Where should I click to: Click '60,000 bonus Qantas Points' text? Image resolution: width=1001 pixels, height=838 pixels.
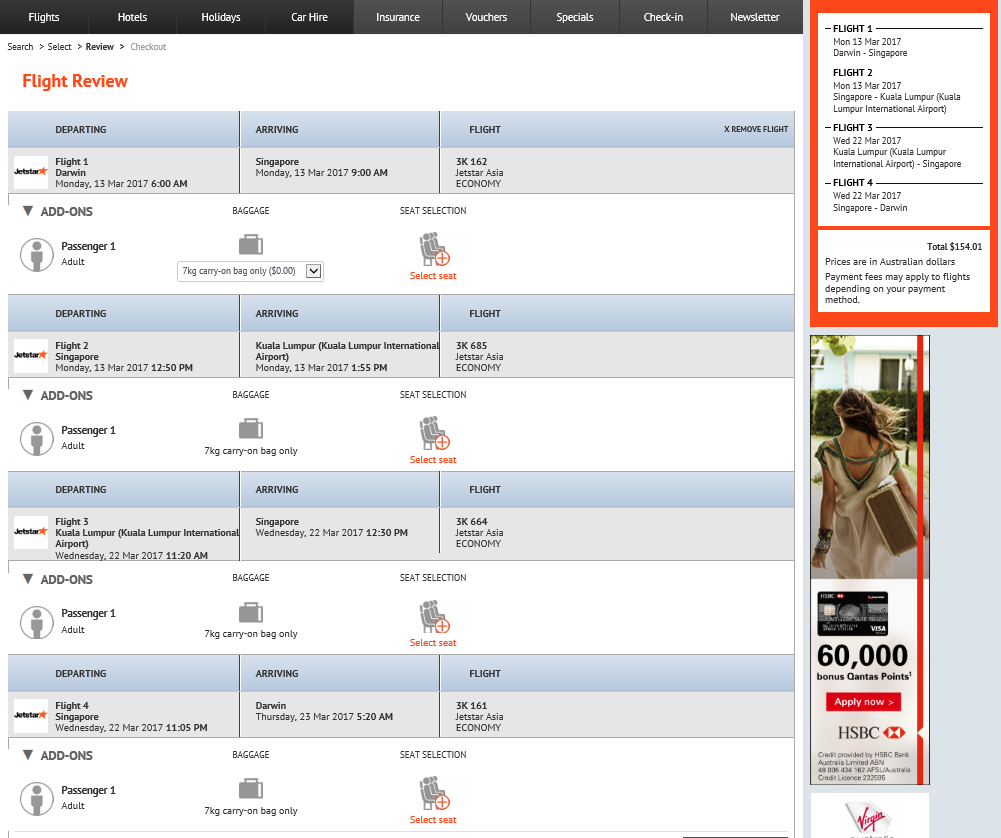pos(863,663)
